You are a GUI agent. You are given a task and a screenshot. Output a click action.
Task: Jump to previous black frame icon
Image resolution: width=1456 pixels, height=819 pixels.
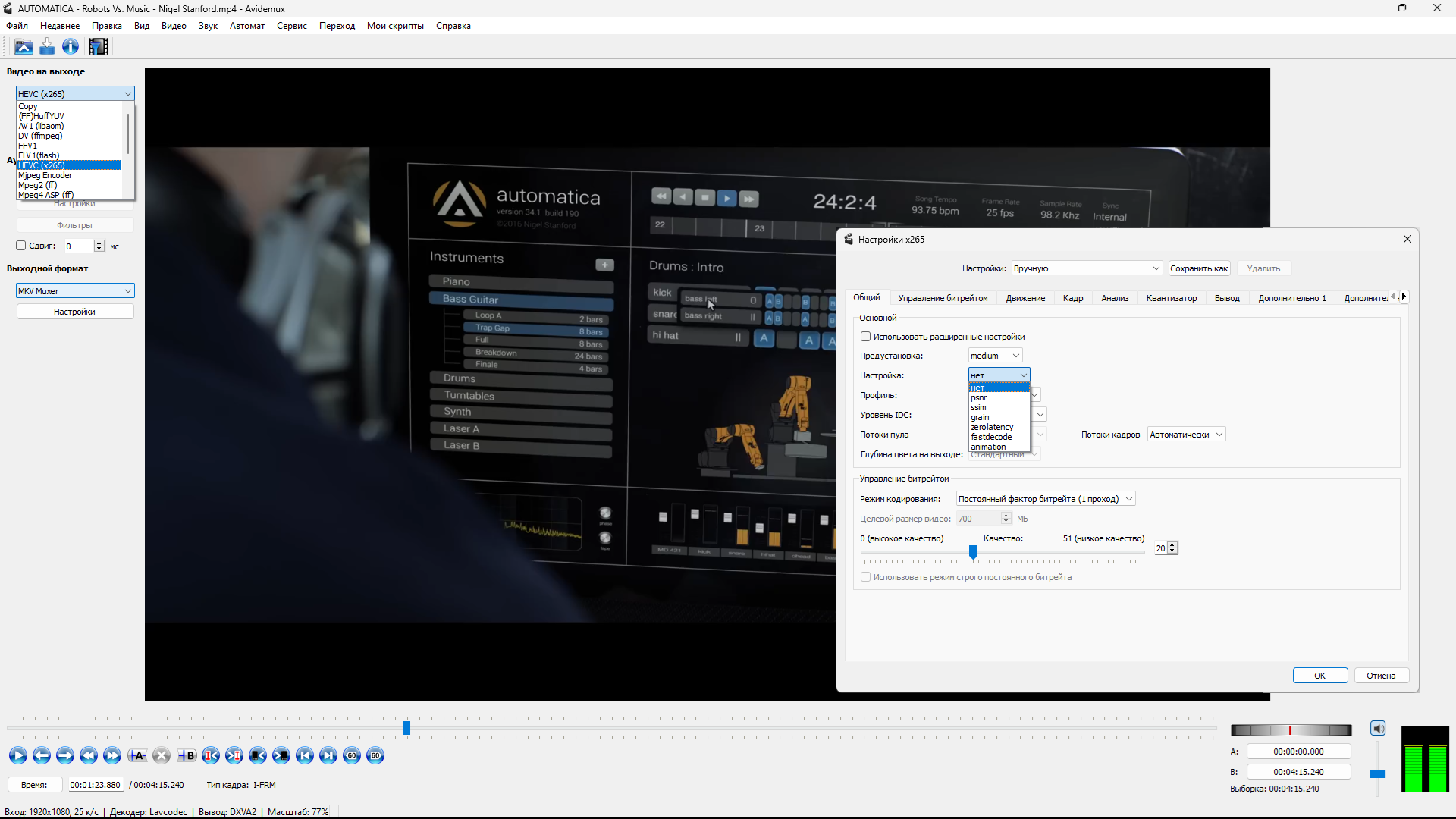(x=258, y=755)
